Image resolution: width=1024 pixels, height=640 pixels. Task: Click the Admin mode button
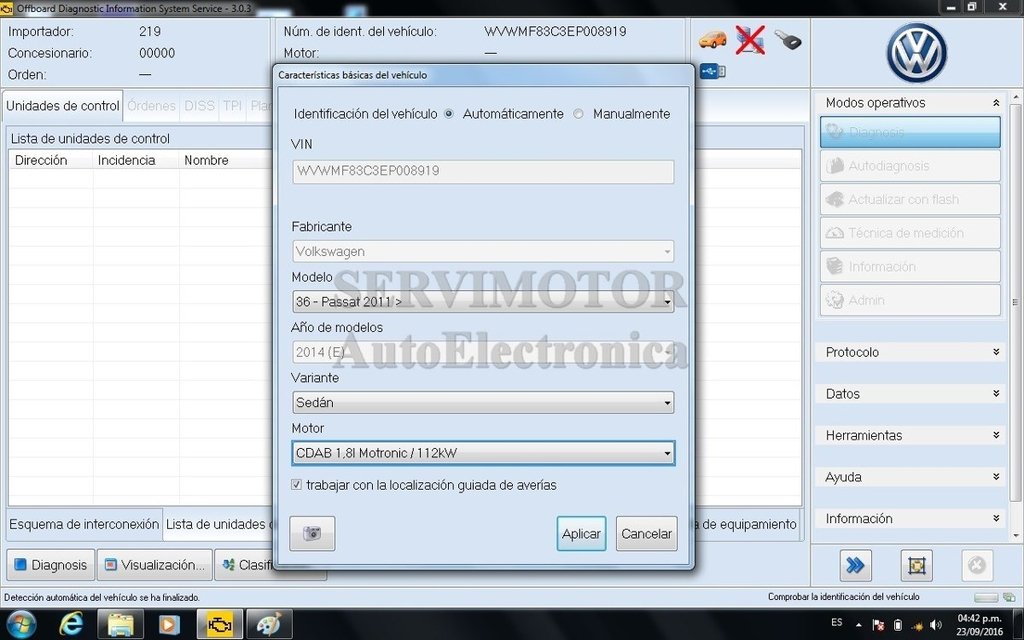tap(910, 300)
